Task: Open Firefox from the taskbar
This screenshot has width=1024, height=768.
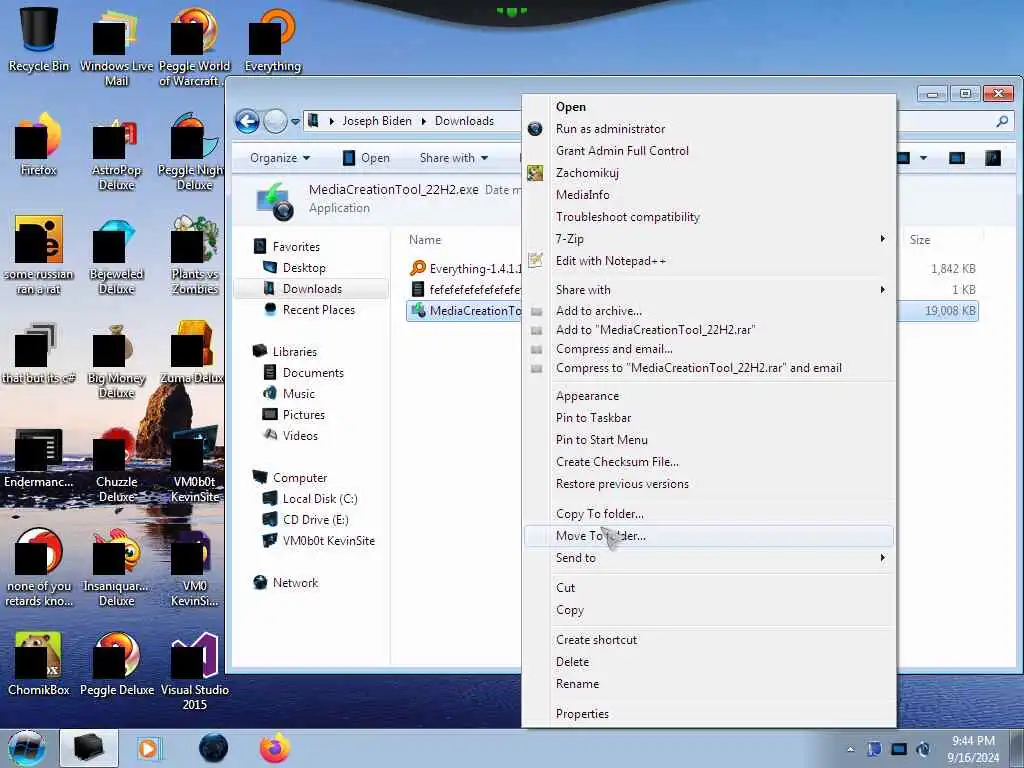Action: pos(274,748)
